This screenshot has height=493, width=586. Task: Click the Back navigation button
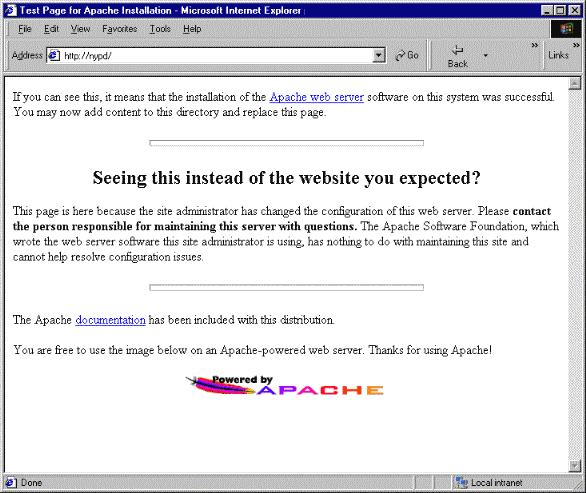click(x=457, y=56)
